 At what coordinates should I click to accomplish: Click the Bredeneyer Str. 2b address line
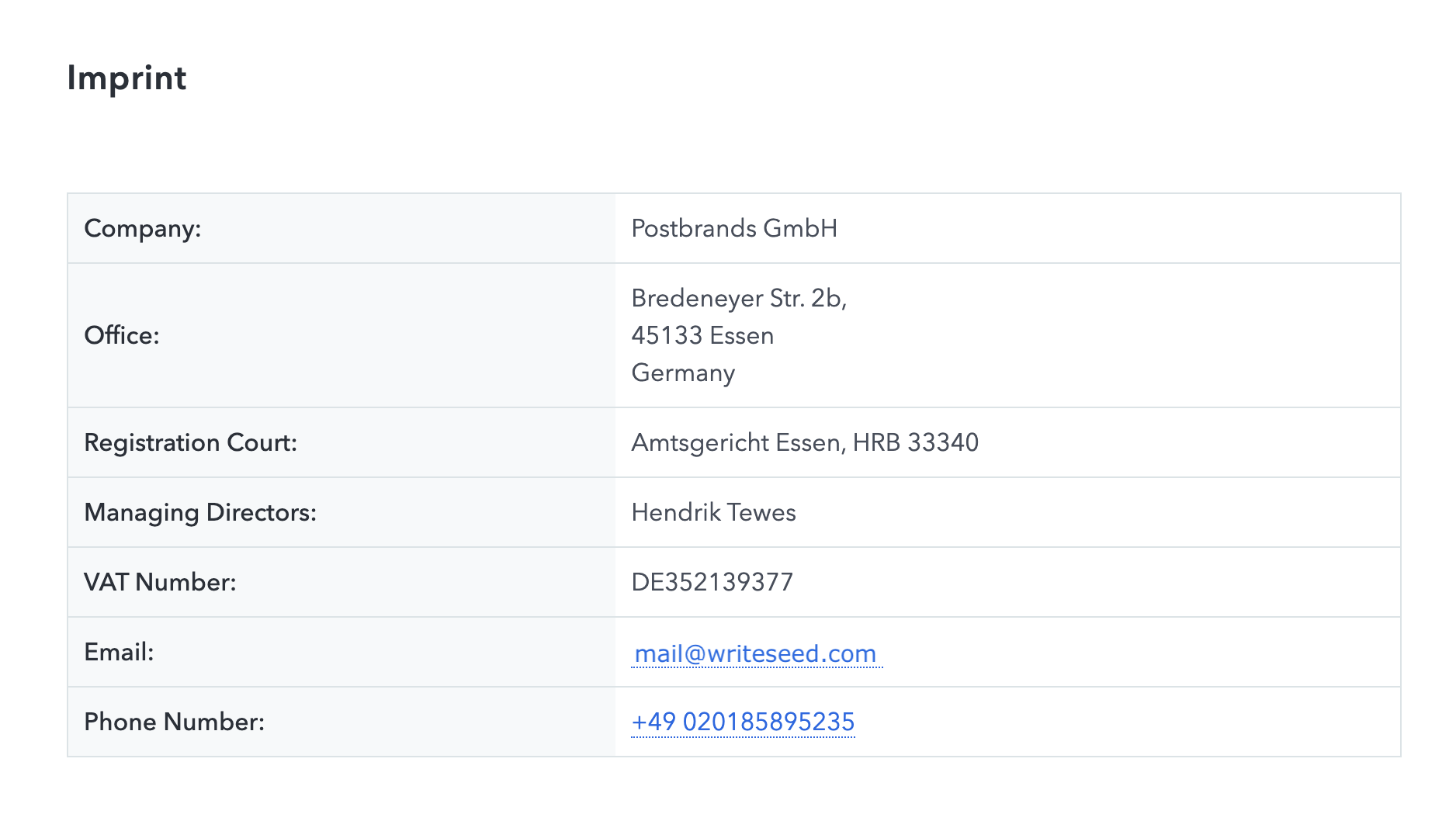tap(738, 299)
